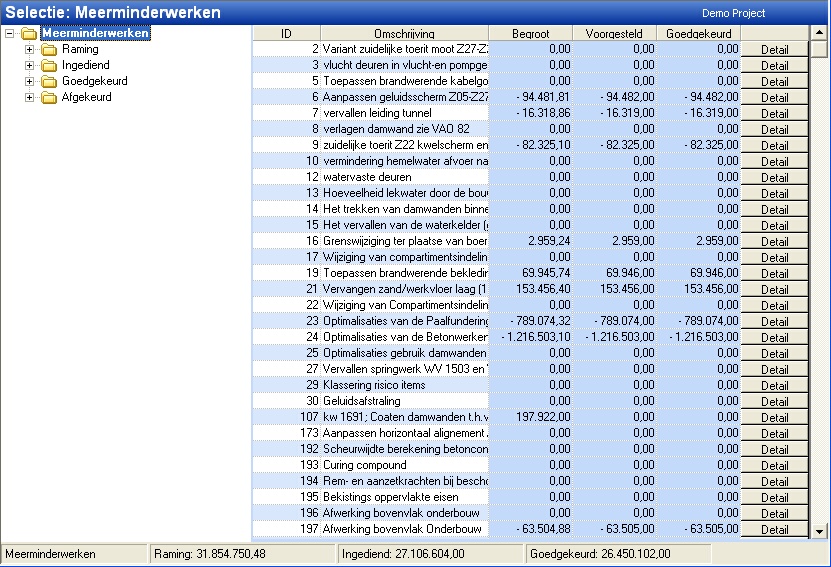Open Detail for Optimalisaties van de Paalfundering
The image size is (831, 567).
(x=774, y=322)
